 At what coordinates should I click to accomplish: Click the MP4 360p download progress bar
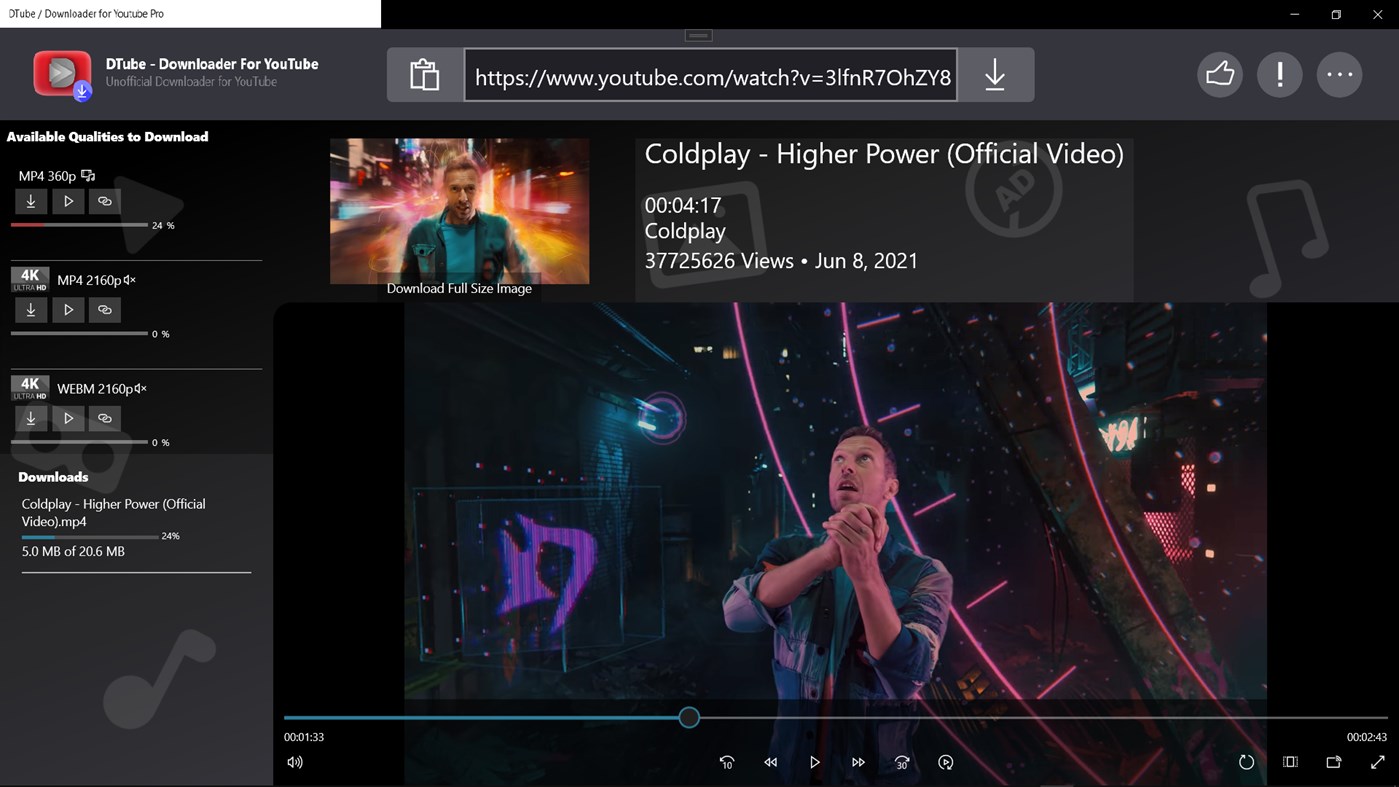(79, 225)
